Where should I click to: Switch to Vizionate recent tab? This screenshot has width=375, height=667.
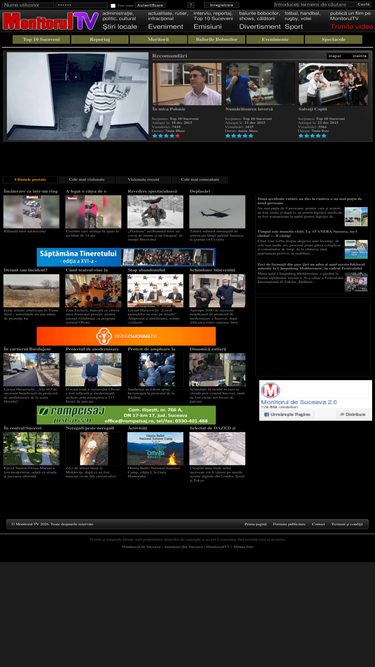(143, 180)
